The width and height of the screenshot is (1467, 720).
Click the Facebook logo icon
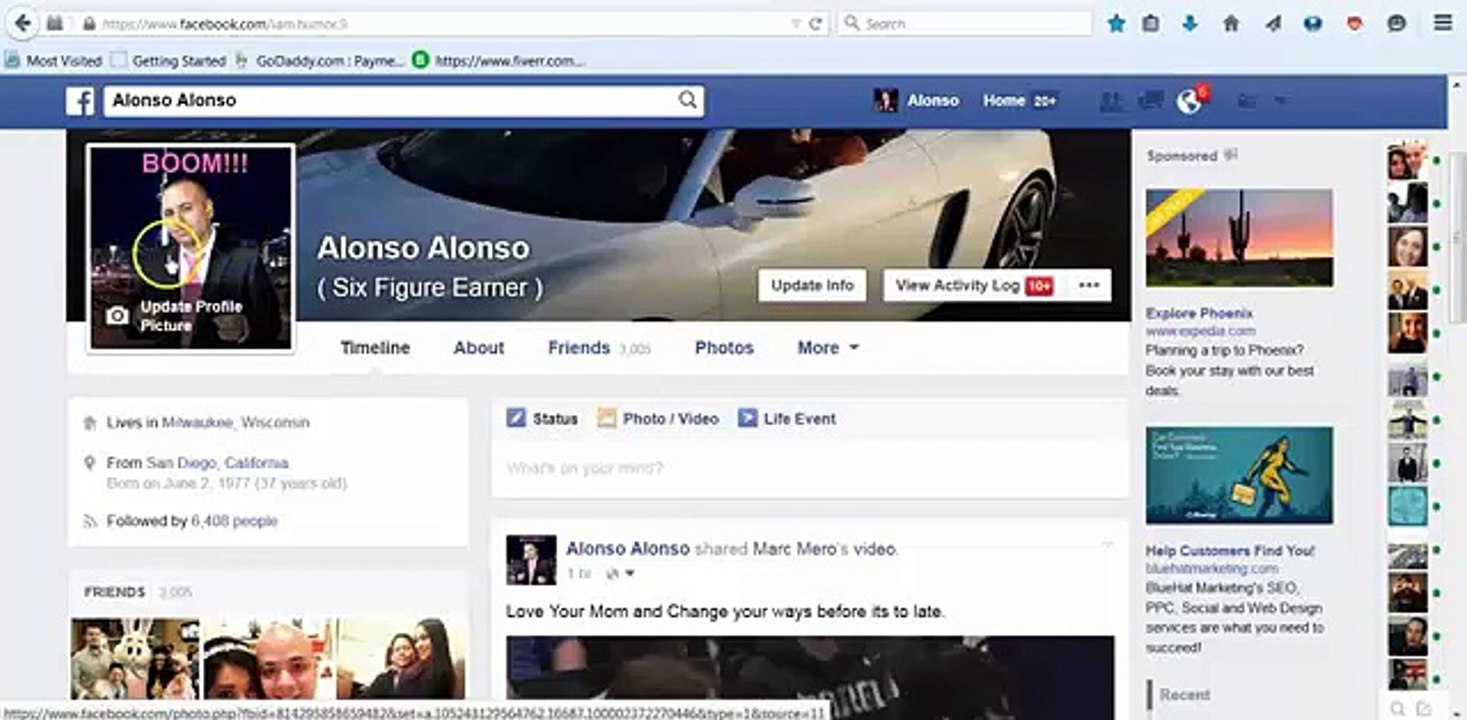click(x=80, y=100)
